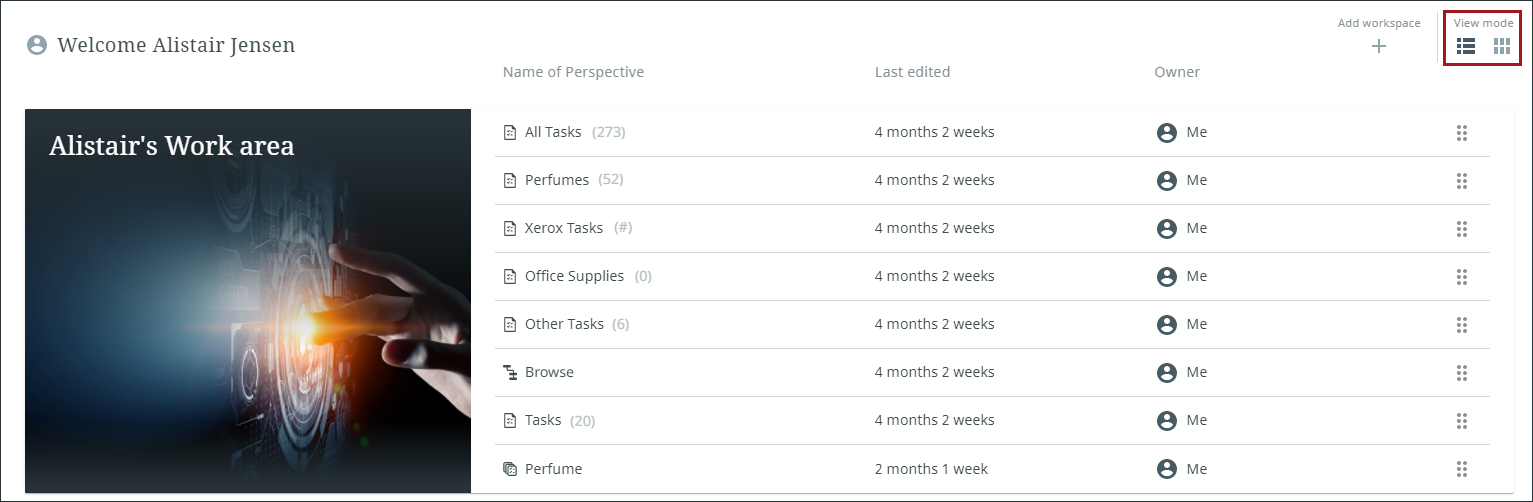Screen dimensions: 1533x502
Task: Select the Other Tasks perspective
Action: [564, 324]
